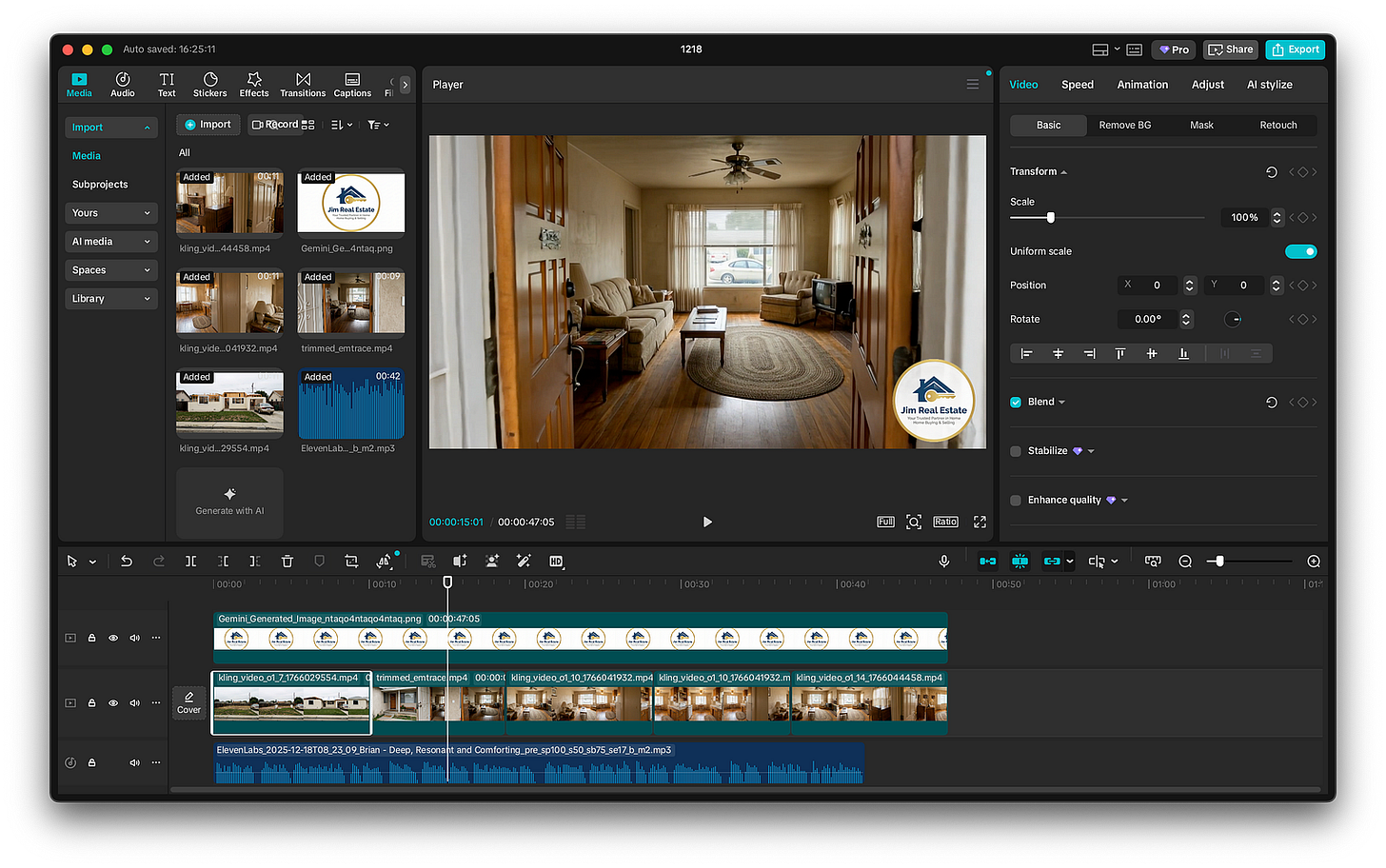Image resolution: width=1386 pixels, height=868 pixels.
Task: Open the Remove BG tab
Action: [x=1125, y=125]
